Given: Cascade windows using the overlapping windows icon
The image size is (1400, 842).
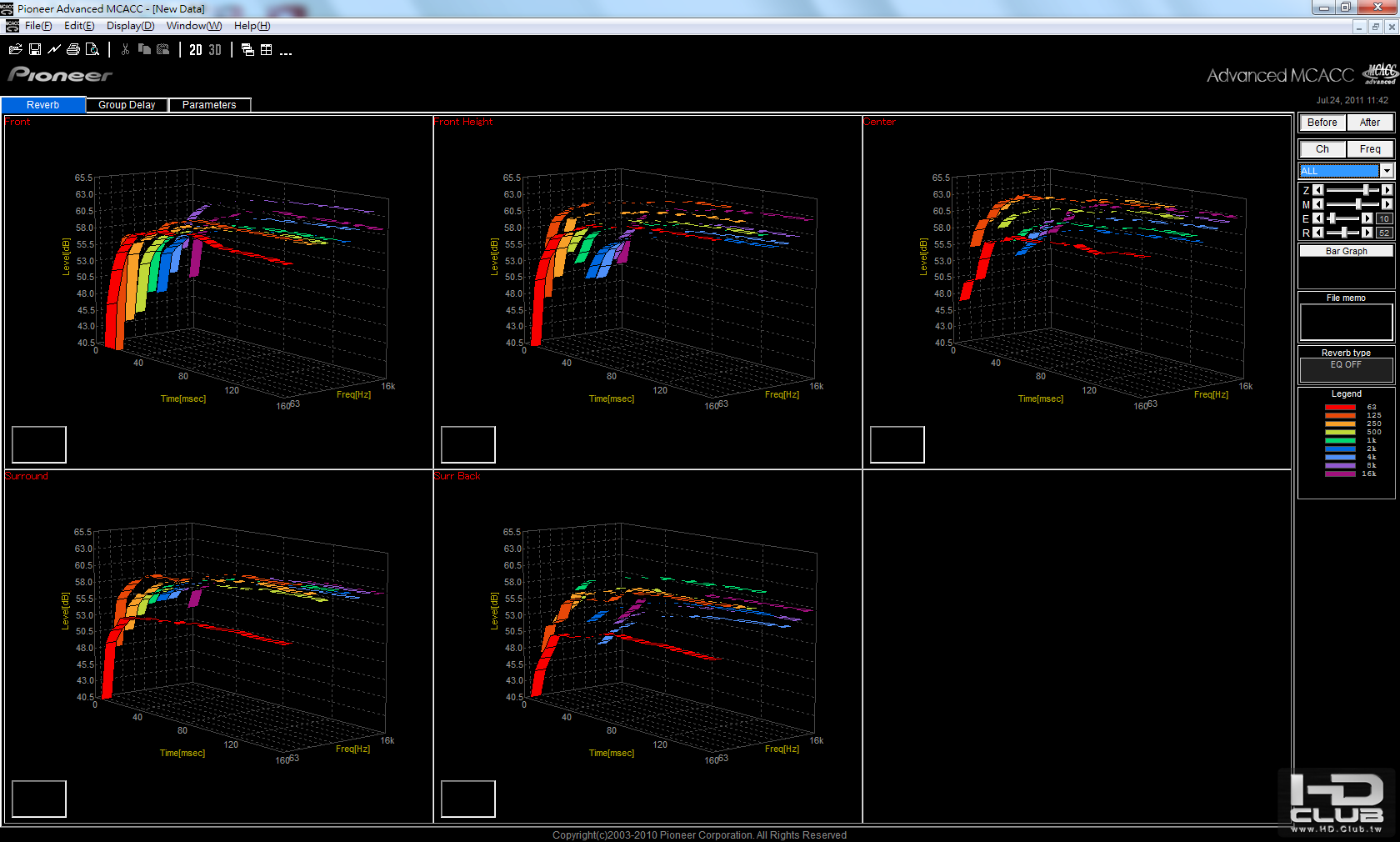Looking at the screenshot, I should tap(247, 50).
